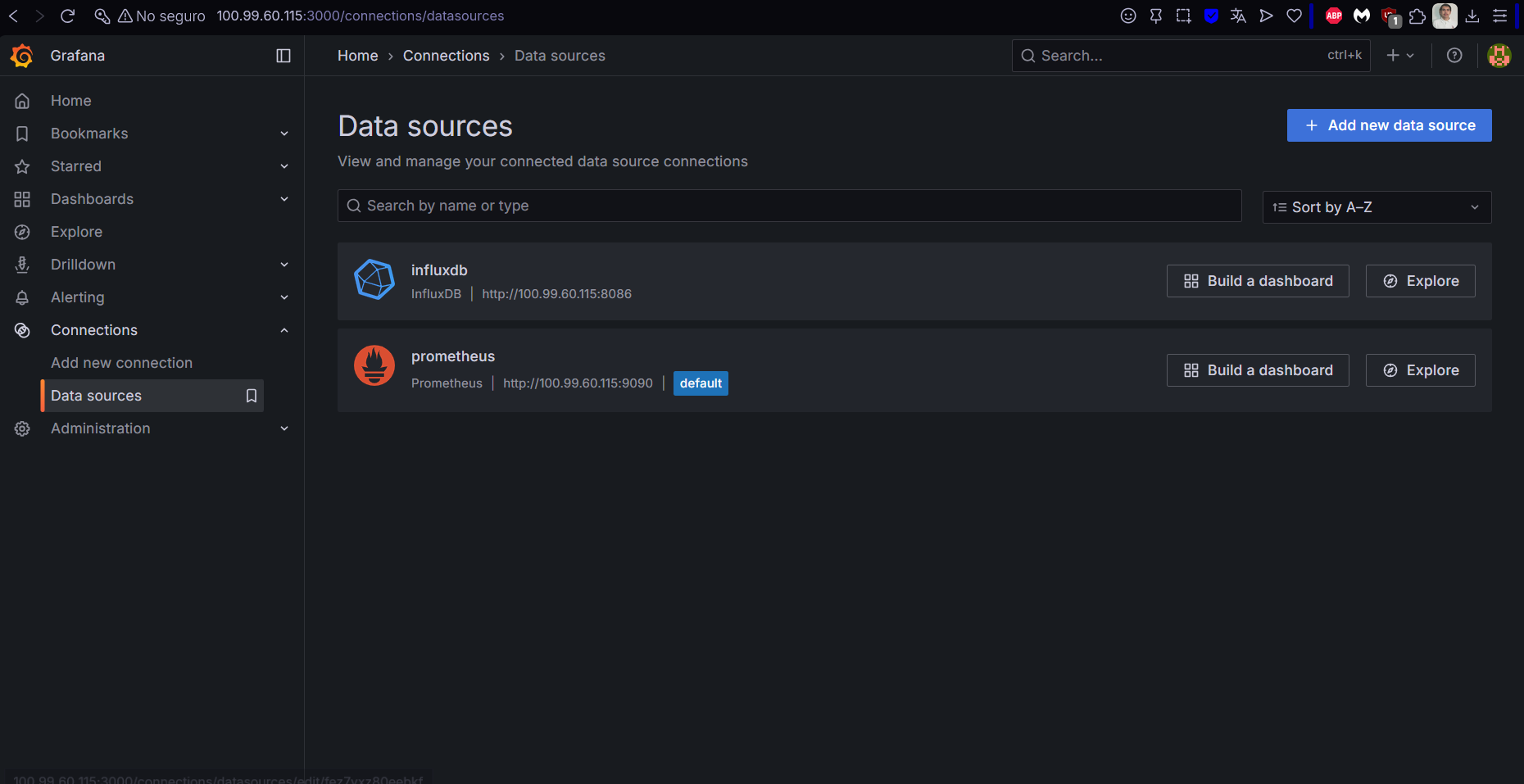Click the default badge on prometheus

[x=701, y=383]
